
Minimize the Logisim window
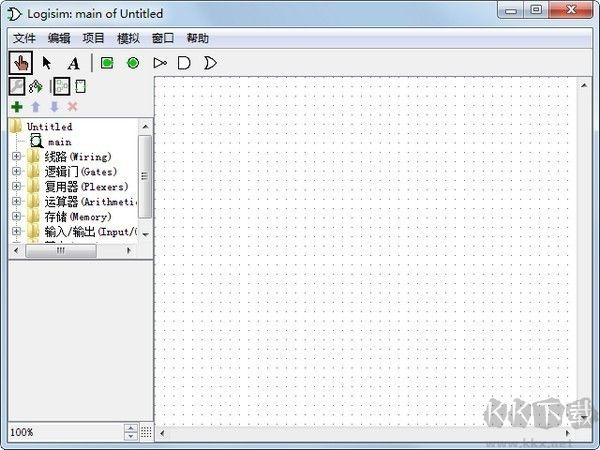pos(511,10)
